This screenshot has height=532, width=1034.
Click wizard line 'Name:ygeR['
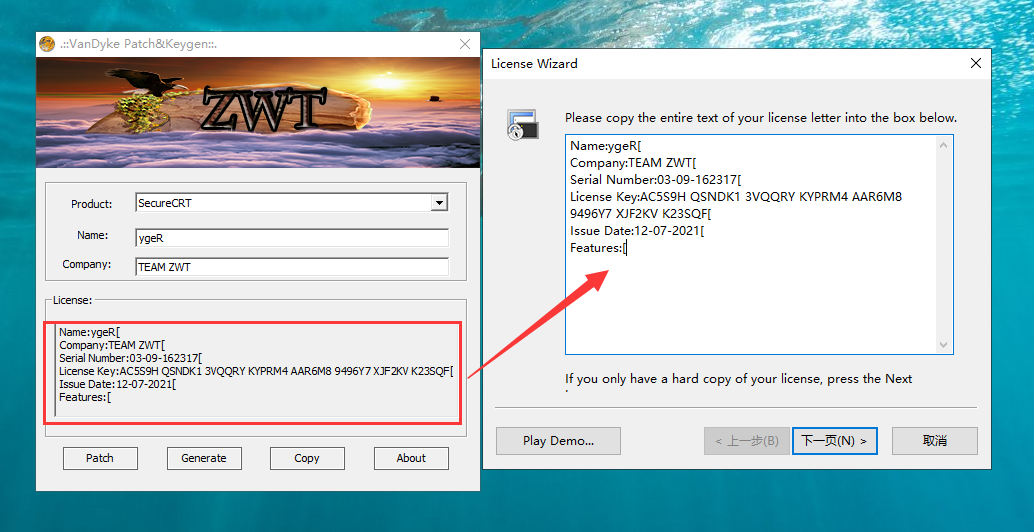606,146
